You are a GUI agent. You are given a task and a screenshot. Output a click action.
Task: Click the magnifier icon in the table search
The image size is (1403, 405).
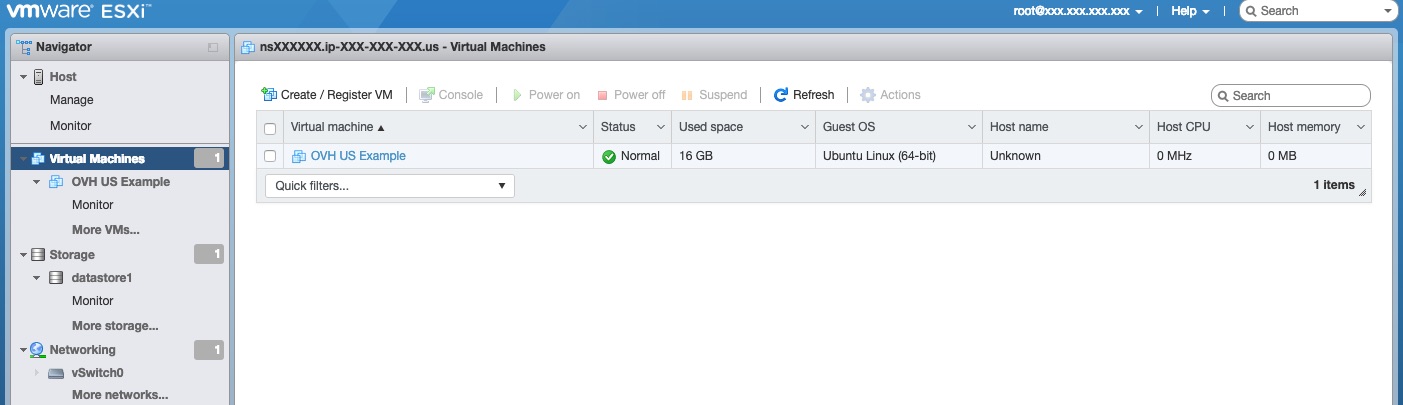(x=1224, y=96)
